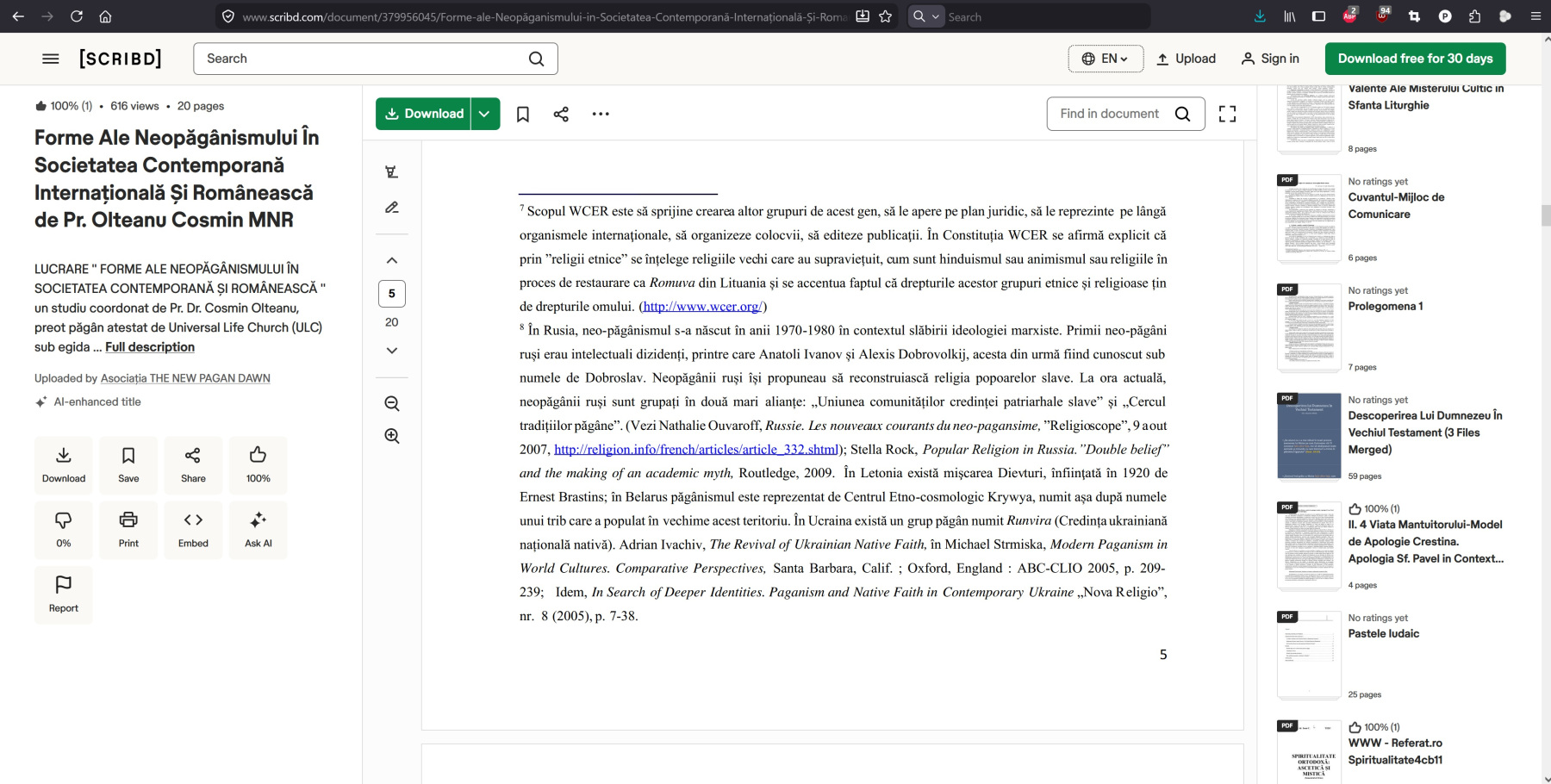Open the Full description link
Viewport: 1551px width, 784px height.
[150, 347]
